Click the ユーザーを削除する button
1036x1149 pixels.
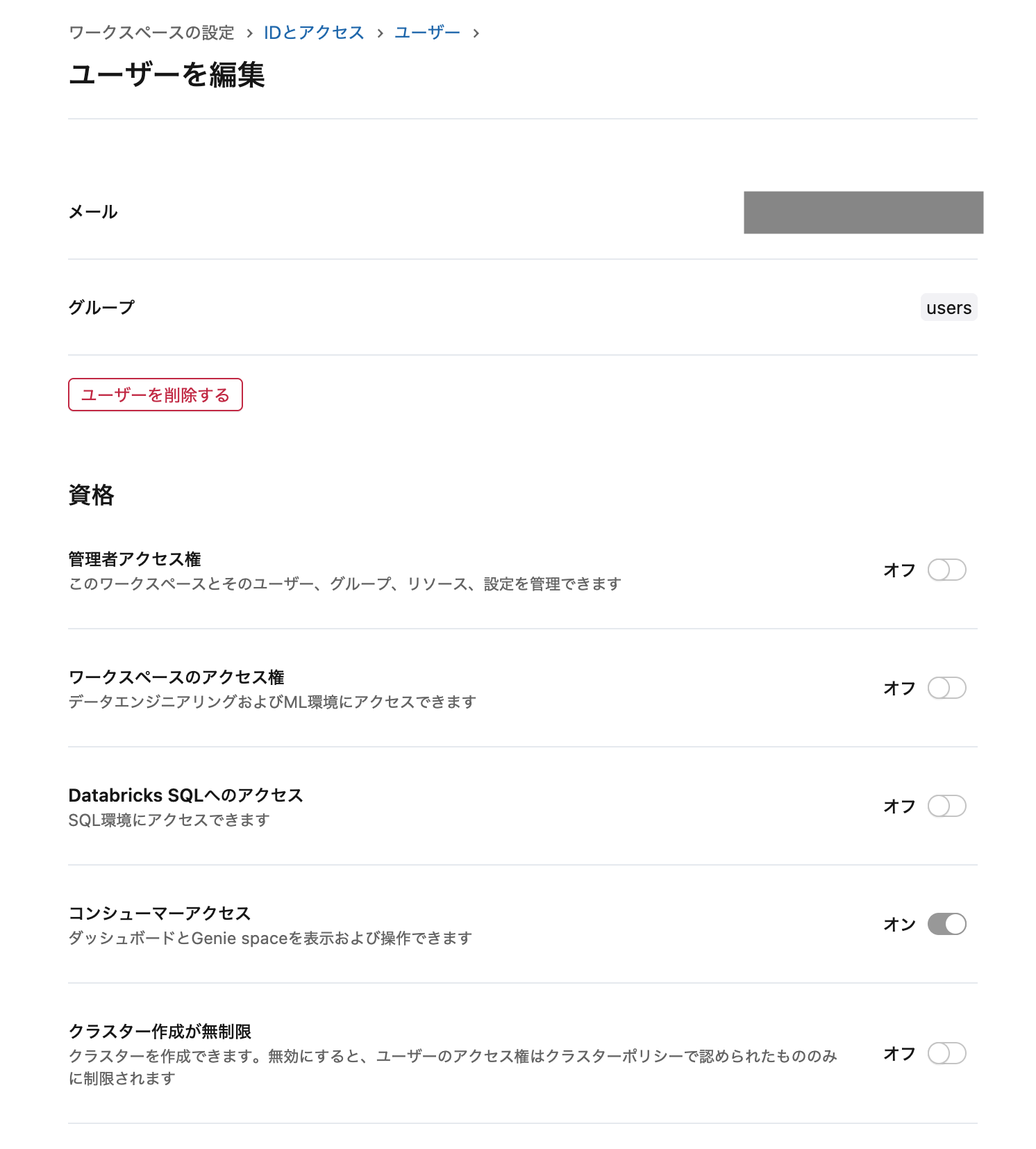pos(154,394)
